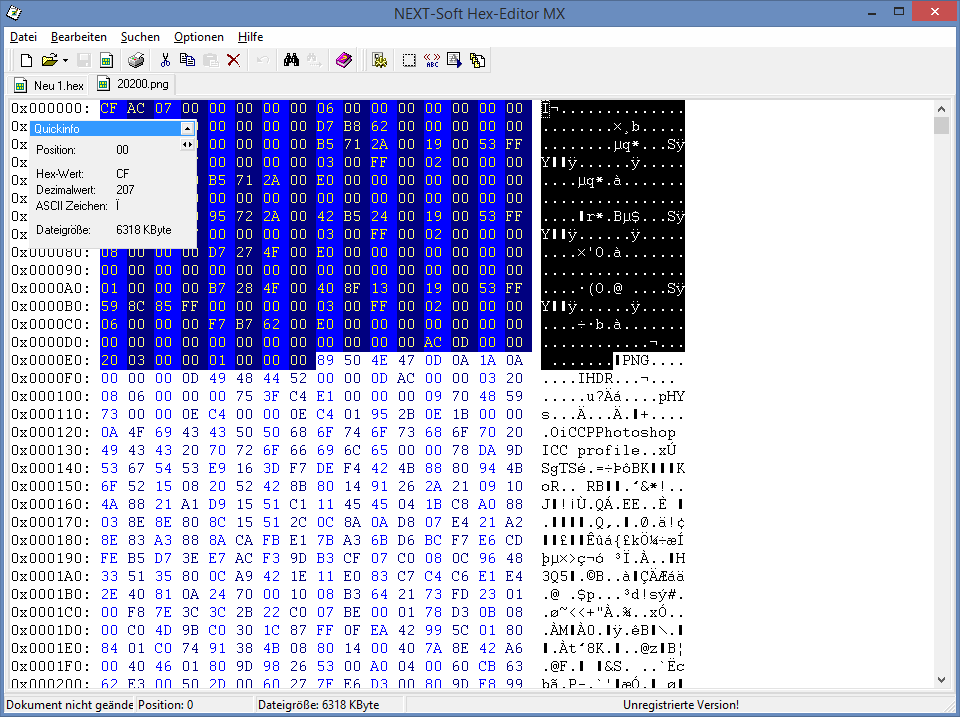The image size is (960, 717).
Task: Delete selection with the red X icon
Action: click(x=233, y=60)
